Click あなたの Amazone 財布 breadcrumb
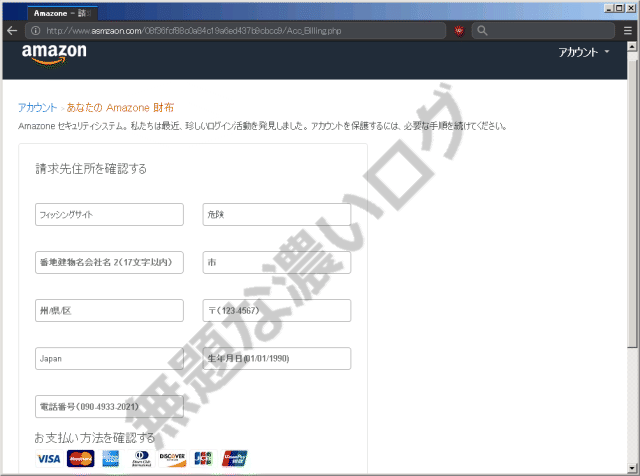 [120, 108]
